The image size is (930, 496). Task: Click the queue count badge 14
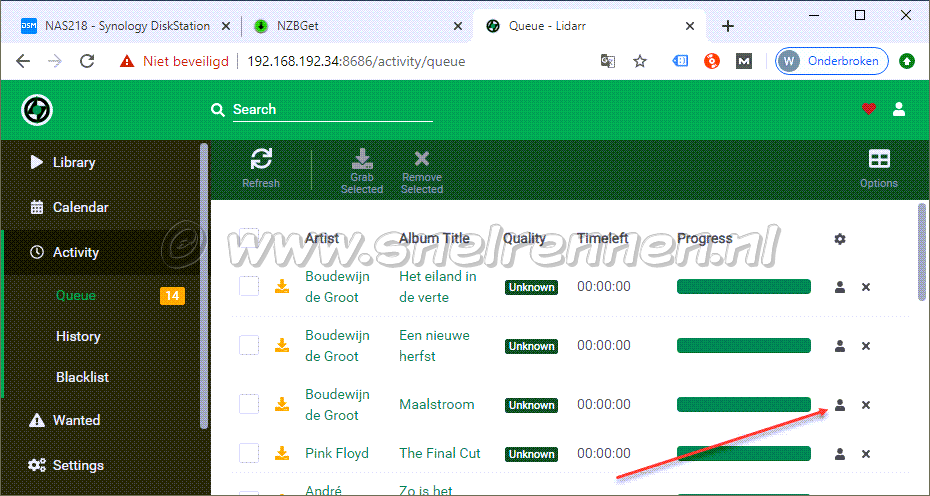(x=173, y=295)
